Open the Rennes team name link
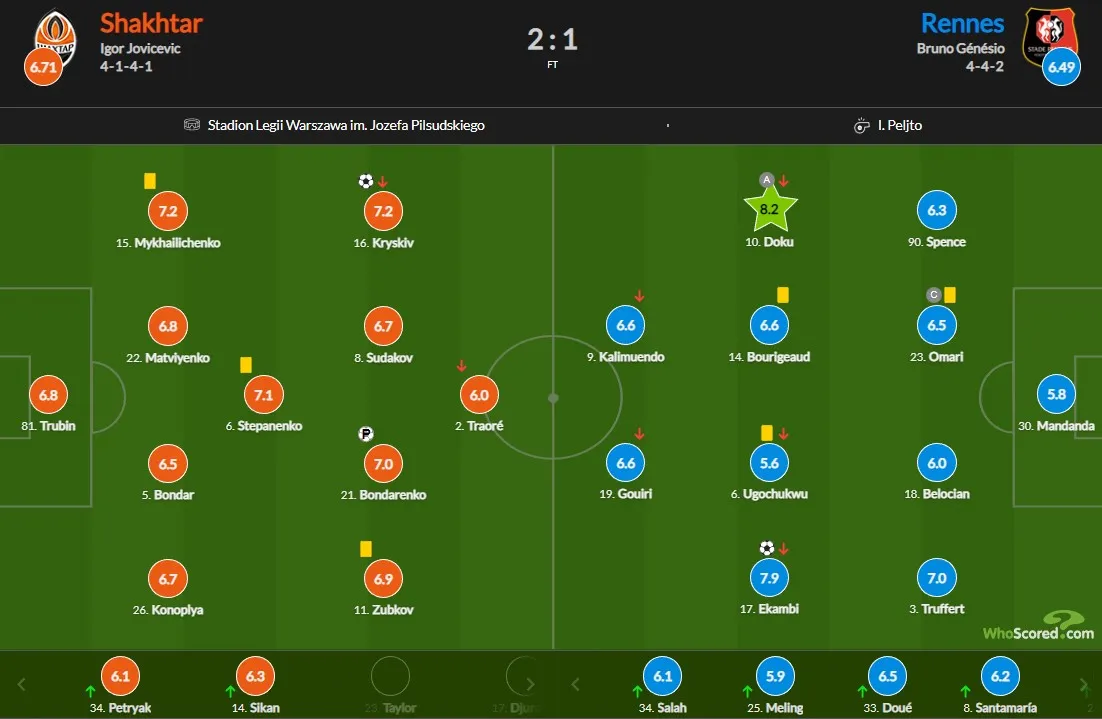 pos(963,23)
